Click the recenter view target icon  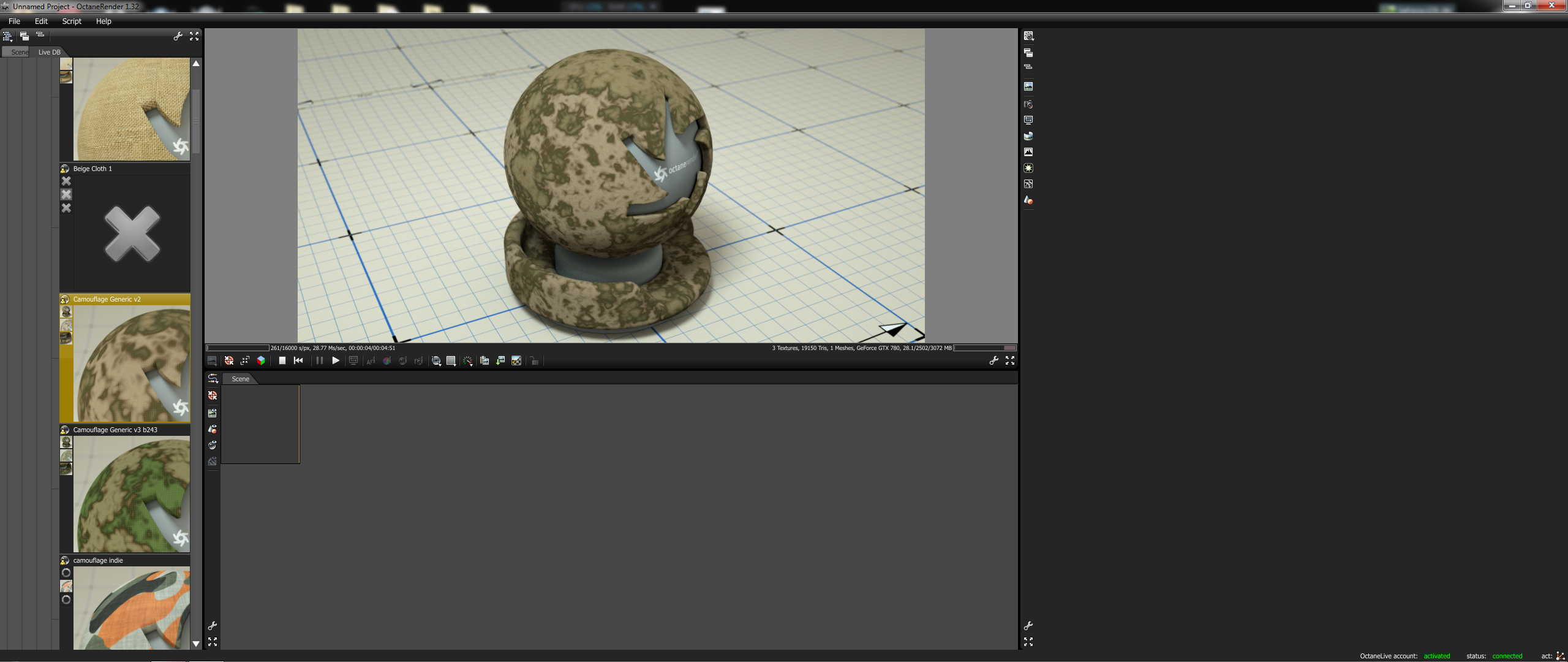229,361
